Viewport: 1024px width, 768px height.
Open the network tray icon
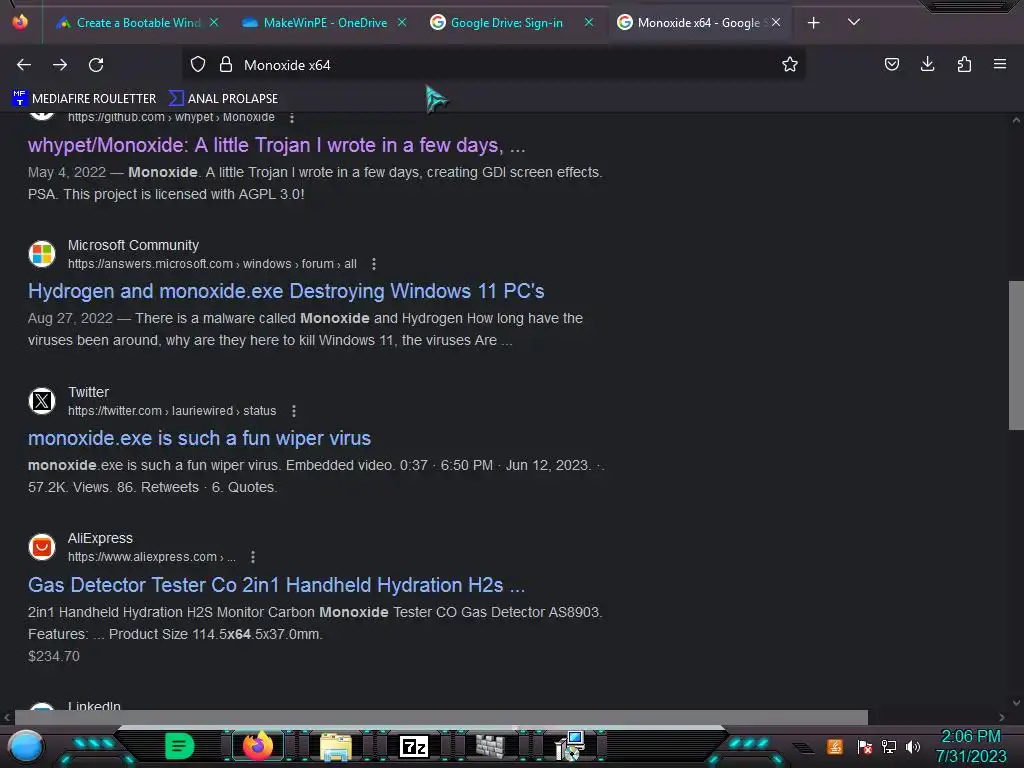(888, 746)
